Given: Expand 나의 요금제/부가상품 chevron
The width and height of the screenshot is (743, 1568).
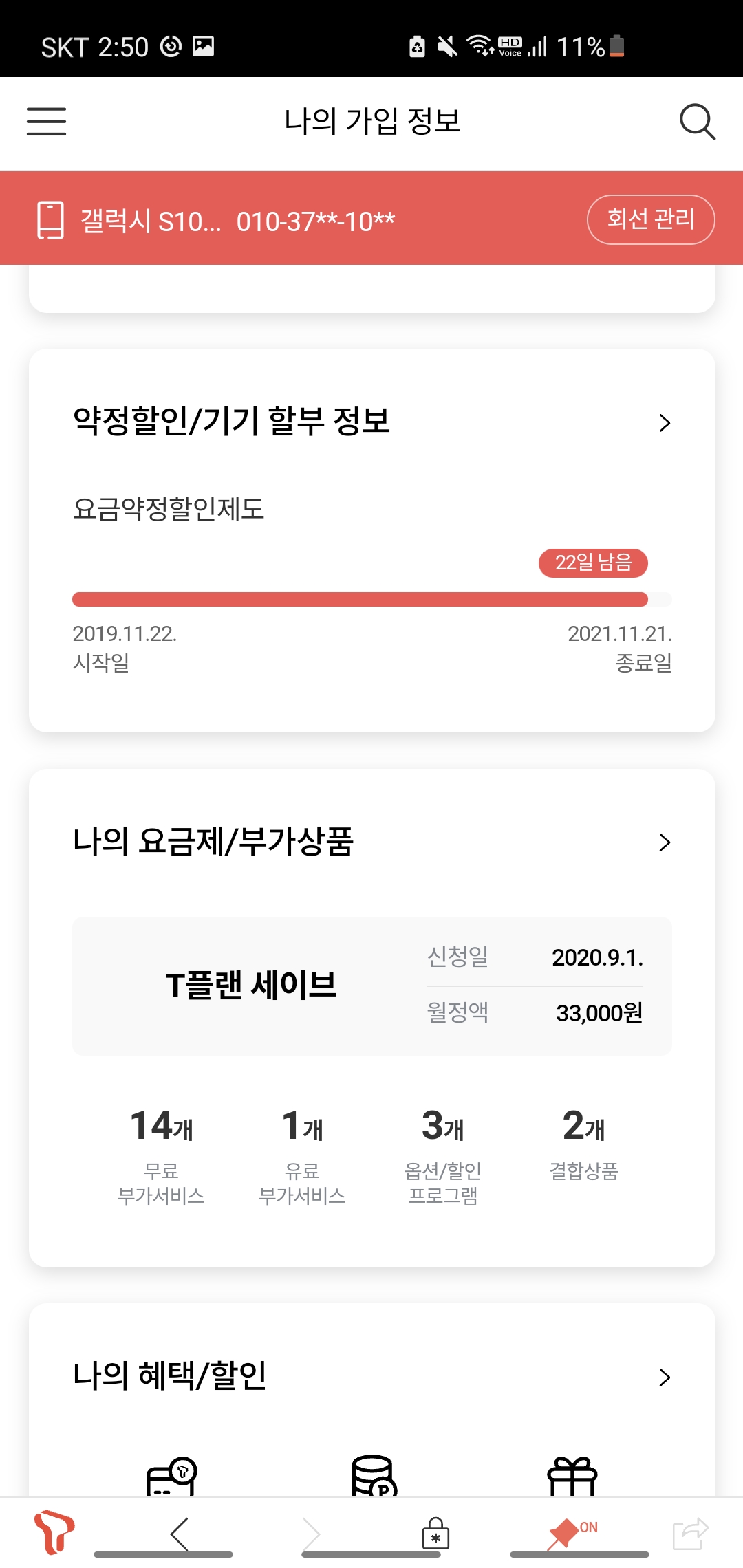Looking at the screenshot, I should click(x=664, y=842).
